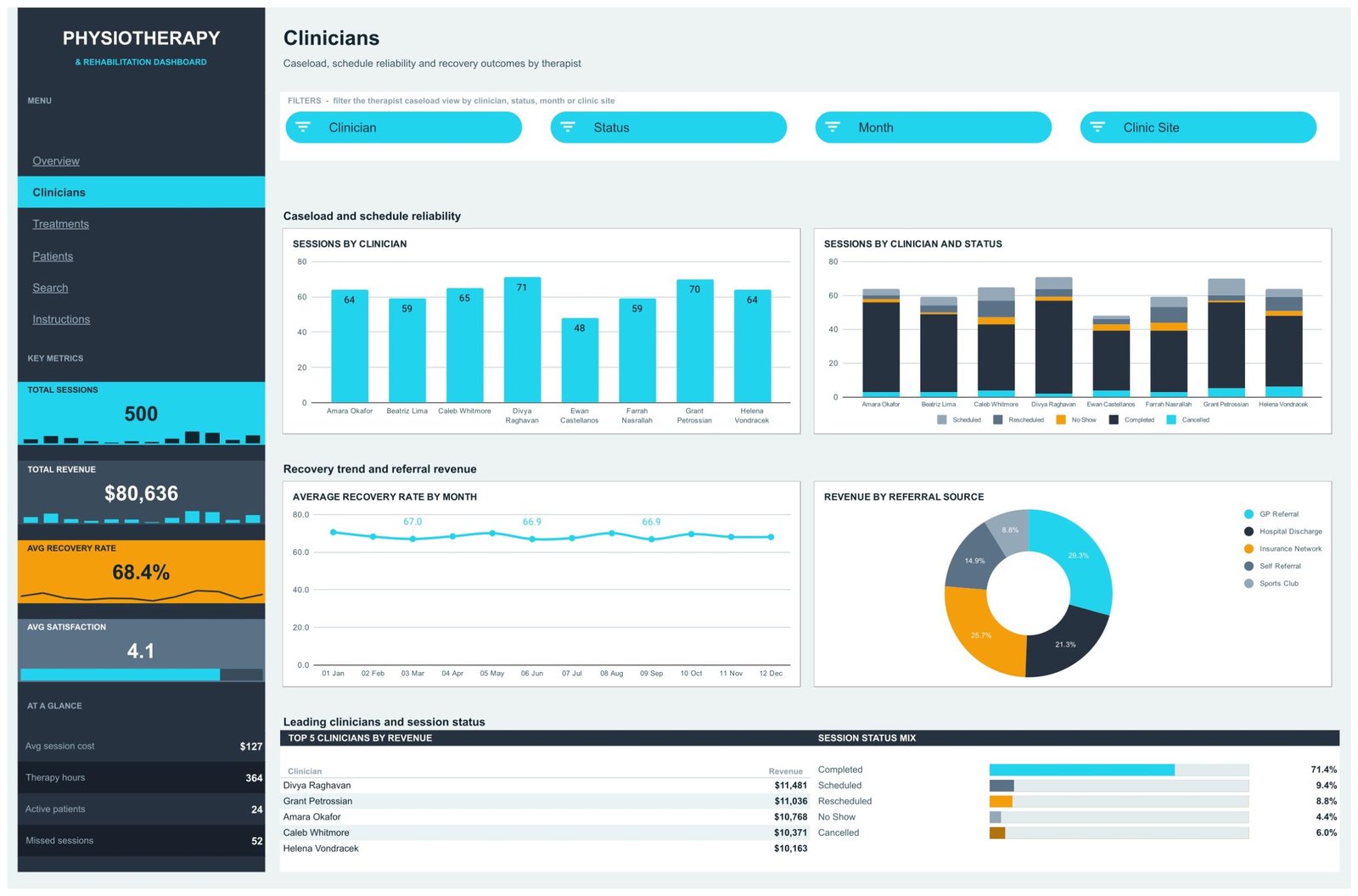The height and width of the screenshot is (896, 1358).
Task: Open the Search page link
Action: (50, 288)
